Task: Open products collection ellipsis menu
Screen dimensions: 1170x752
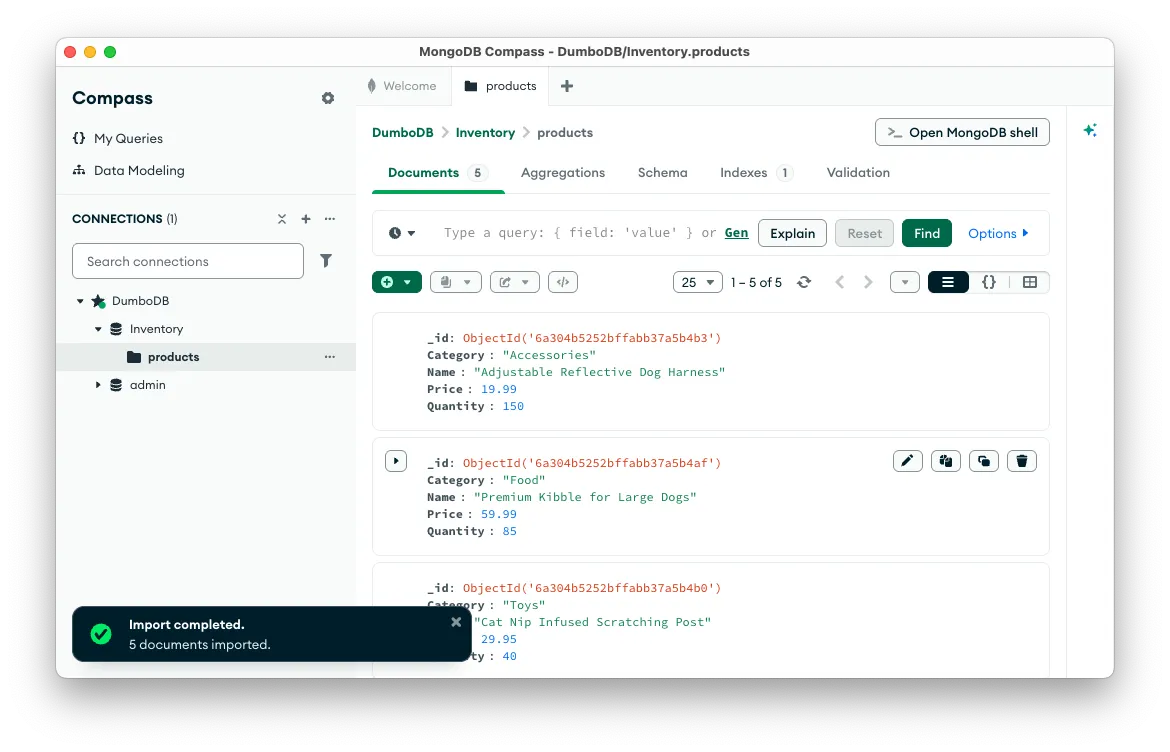Action: point(330,357)
